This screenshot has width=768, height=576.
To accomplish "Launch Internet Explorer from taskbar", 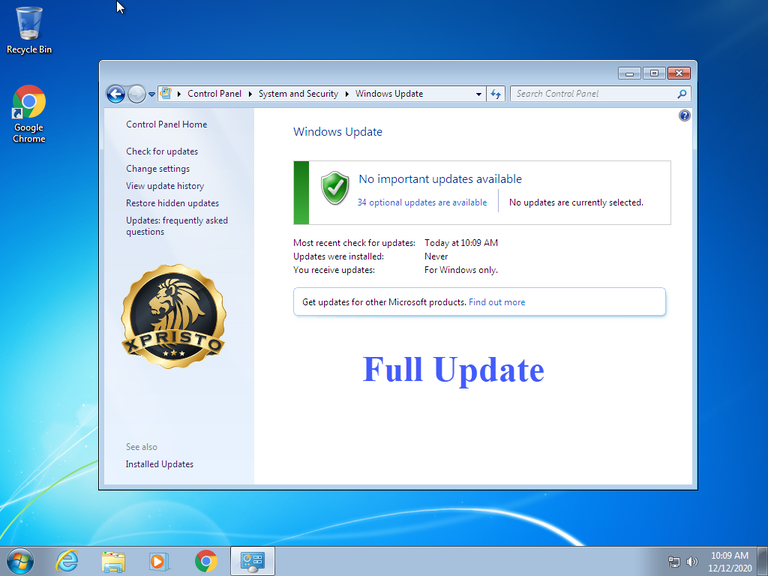I will click(x=67, y=561).
